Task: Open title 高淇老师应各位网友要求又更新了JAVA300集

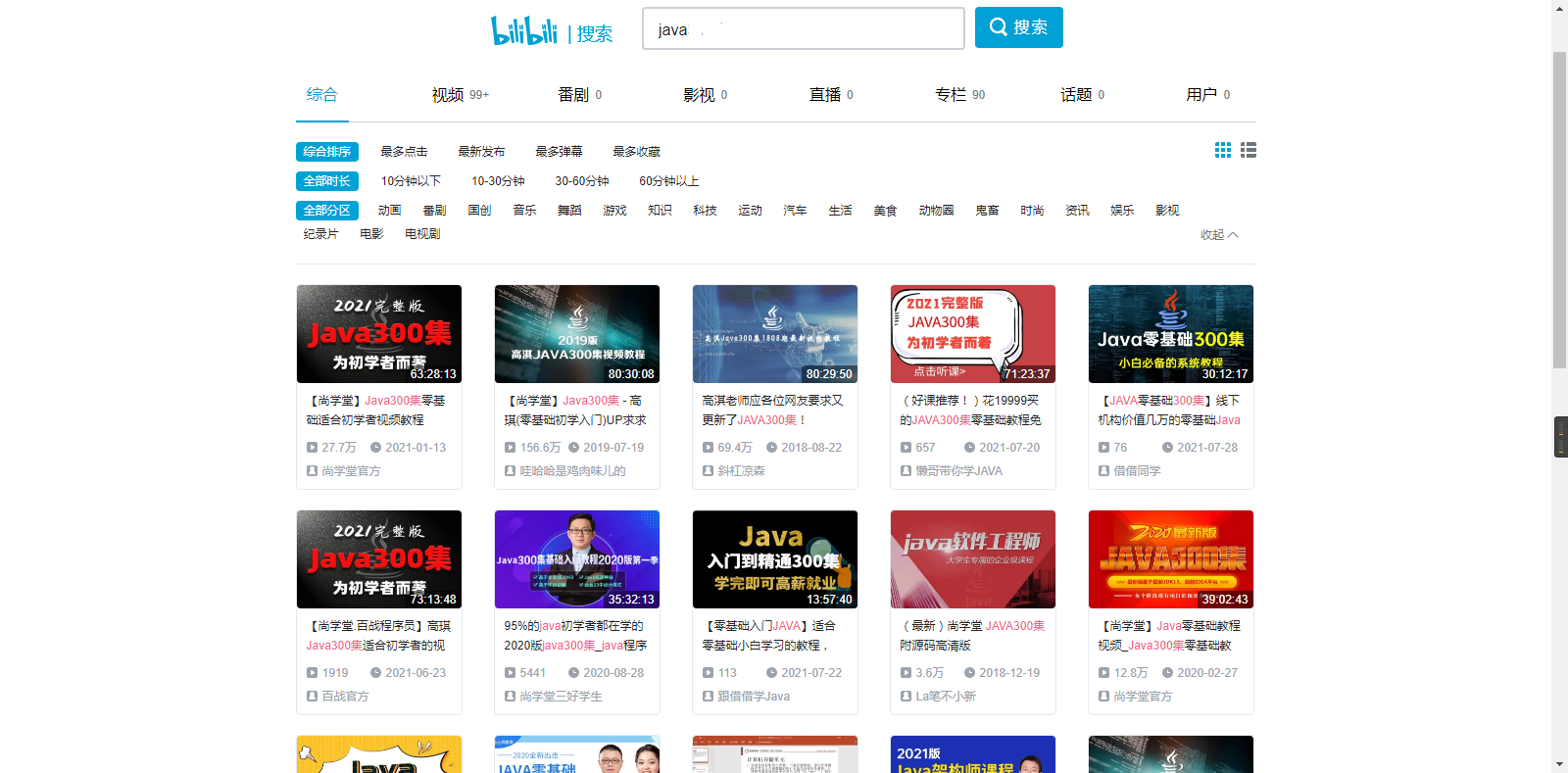Action: (x=774, y=411)
